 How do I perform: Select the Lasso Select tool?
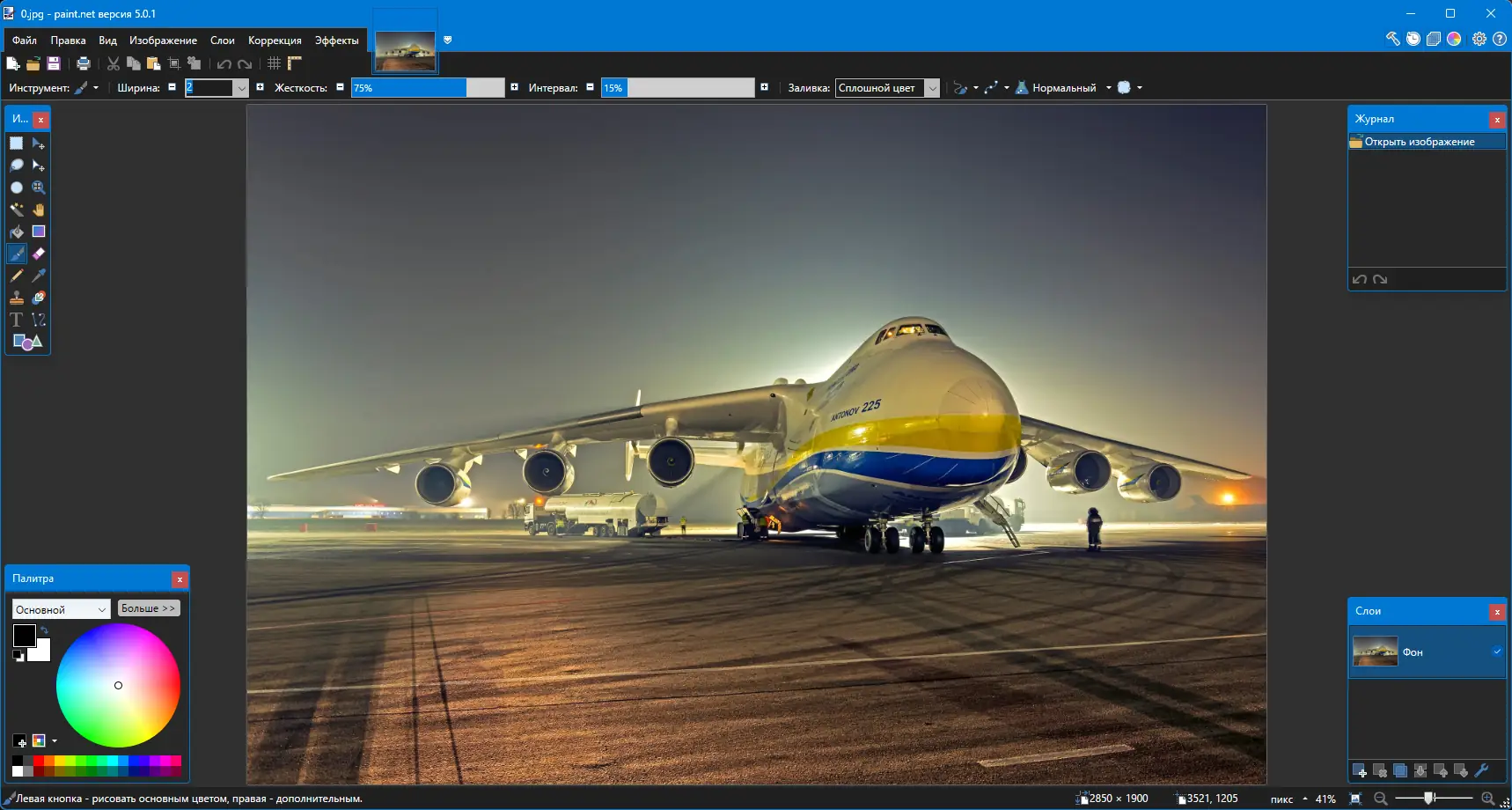point(17,166)
